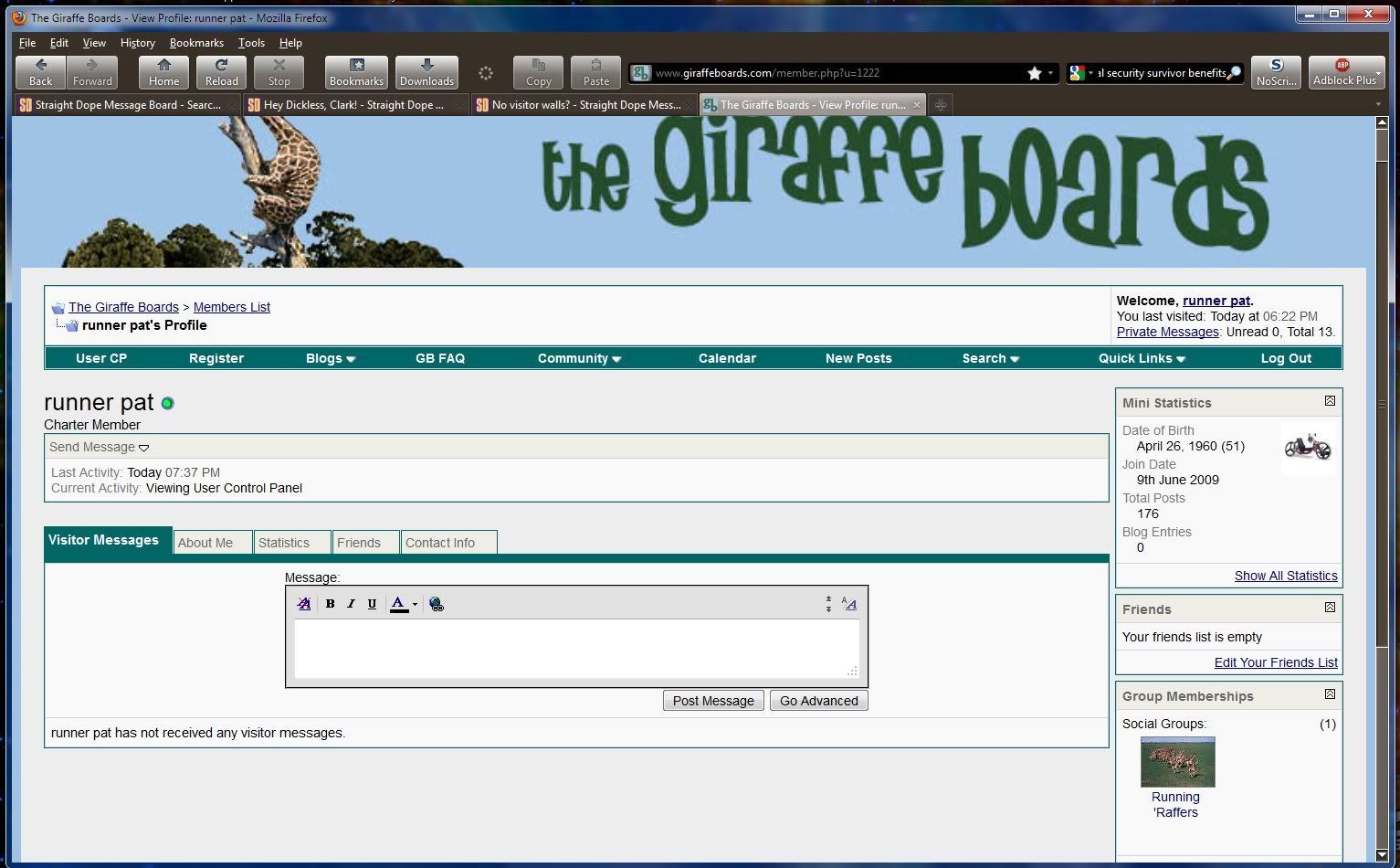This screenshot has width=1400, height=868.
Task: Click the search magnifier icon
Action: click(x=1234, y=73)
